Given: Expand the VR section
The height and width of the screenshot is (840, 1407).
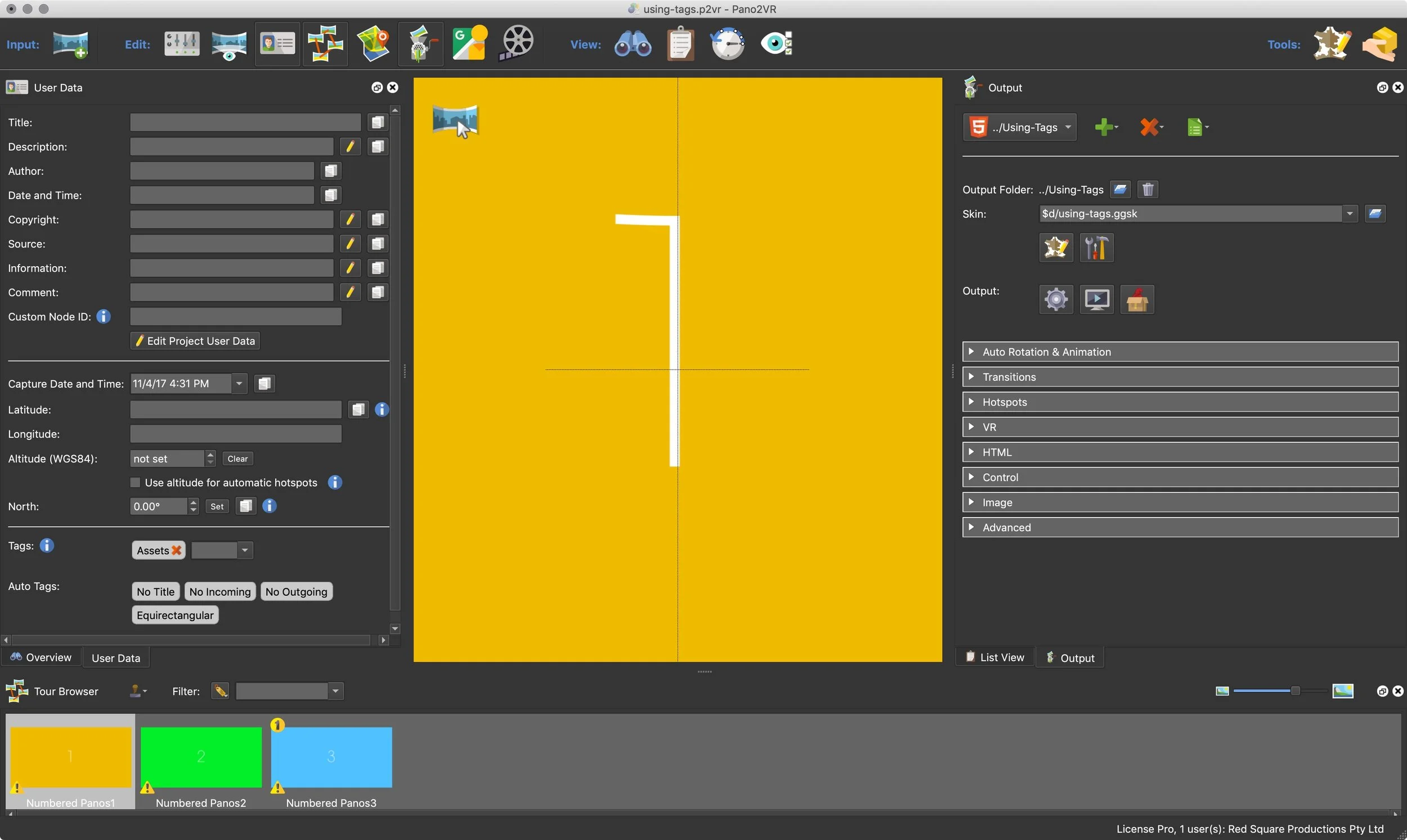Looking at the screenshot, I should click(x=1180, y=428).
